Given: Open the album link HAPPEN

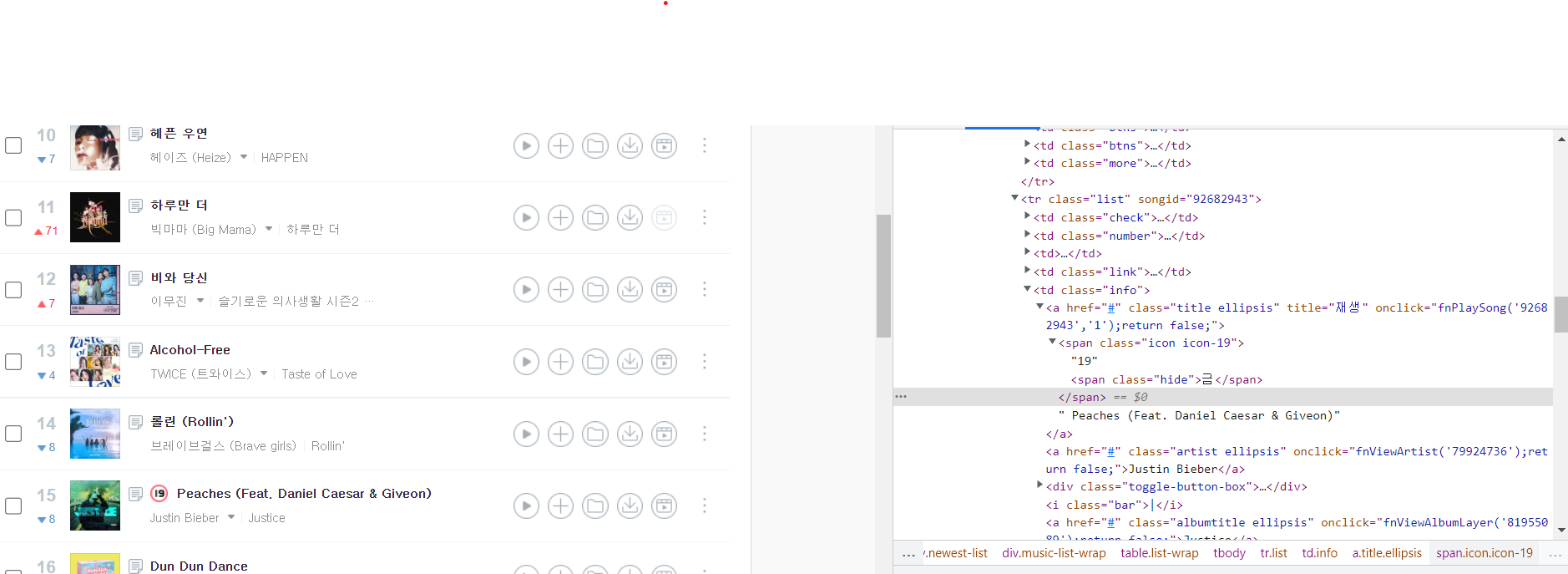Looking at the screenshot, I should pos(284,158).
